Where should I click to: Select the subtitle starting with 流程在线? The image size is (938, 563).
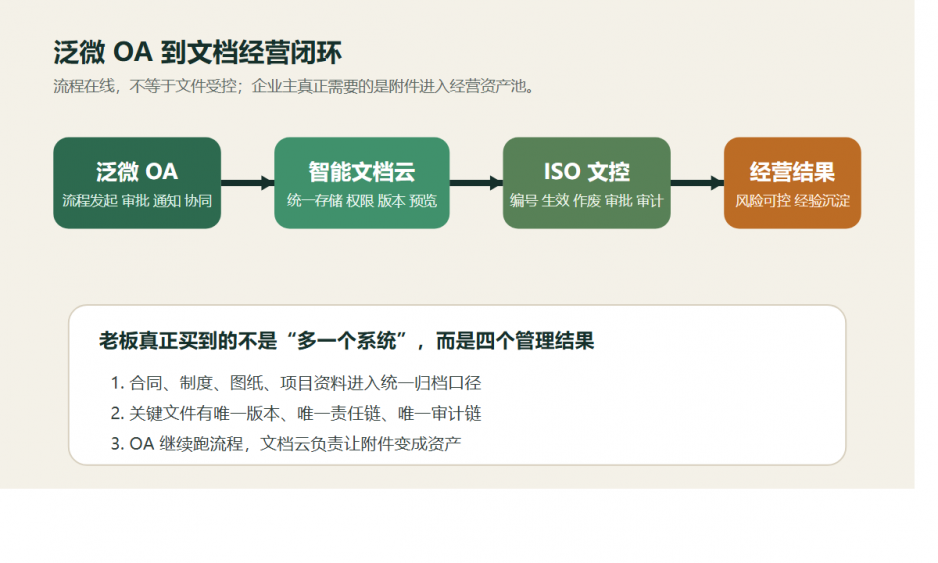(294, 87)
